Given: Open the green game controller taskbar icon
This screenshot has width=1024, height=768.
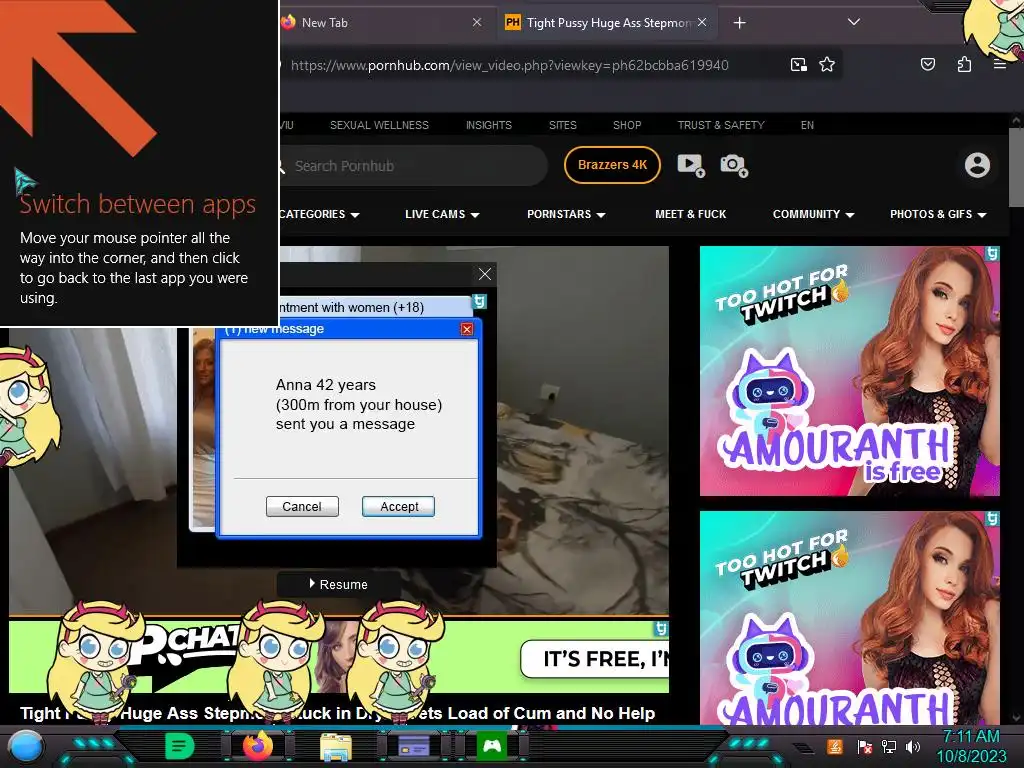Looking at the screenshot, I should [x=492, y=746].
